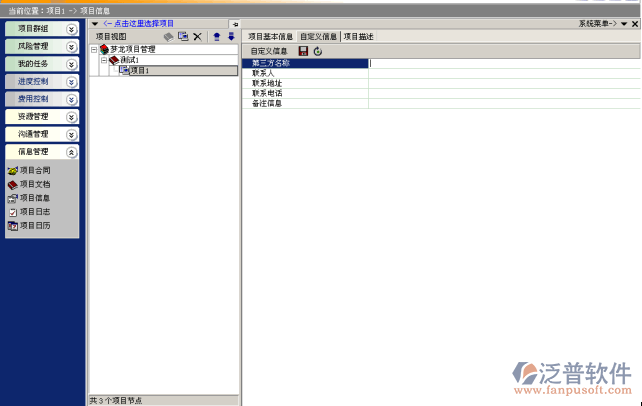Screen dimensions: 642x406
Task: Click the new project group book icon
Action: 169,37
